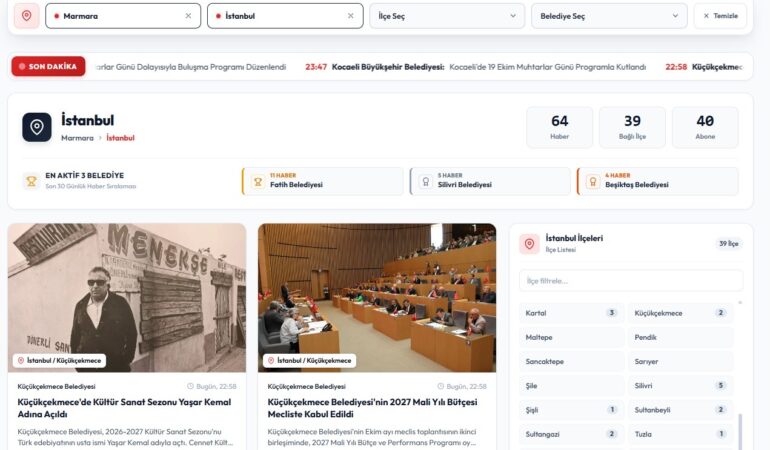The image size is (770, 450).
Task: Click the İstanbul İlçeleri pin icon
Action: 529,244
